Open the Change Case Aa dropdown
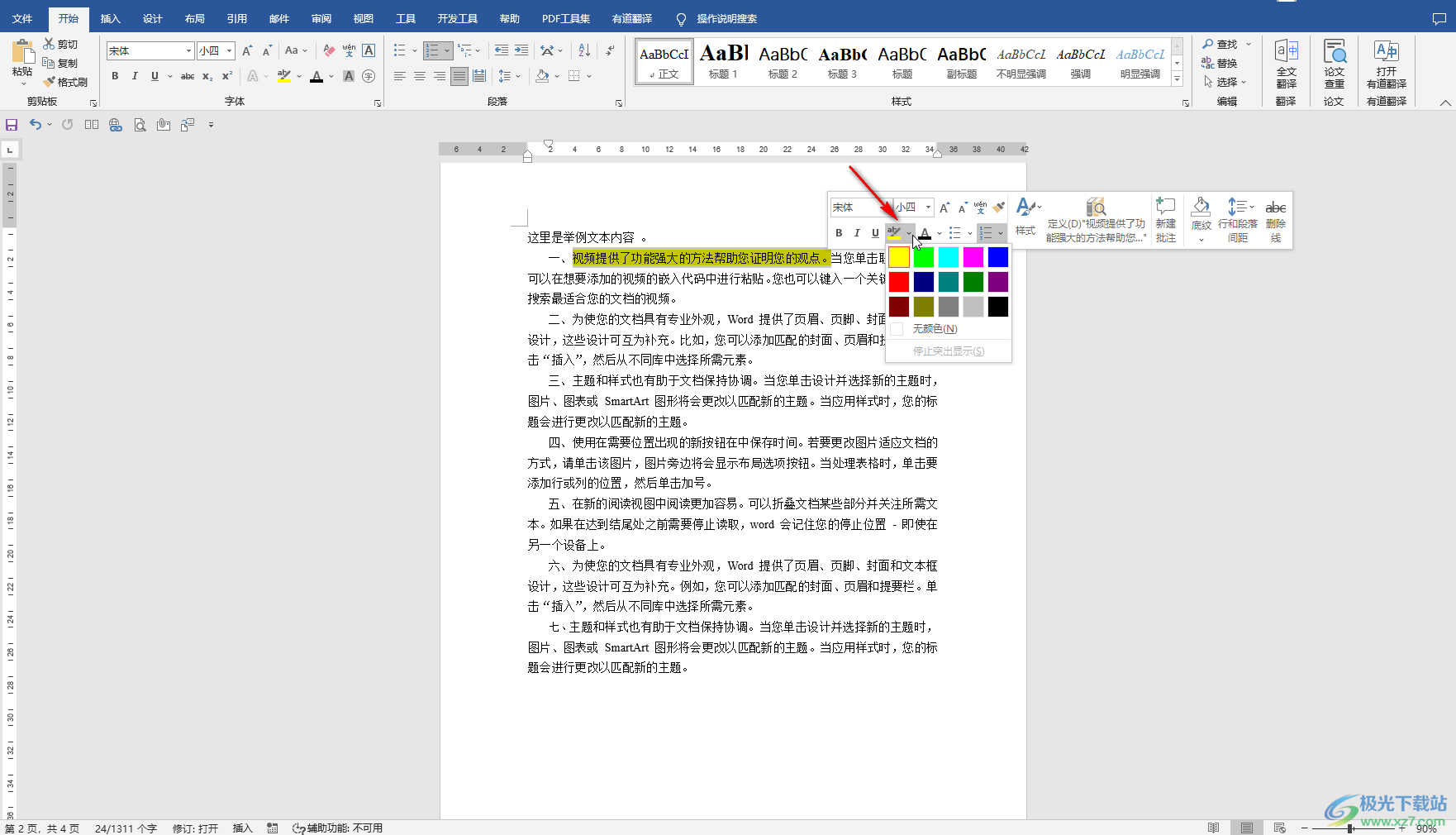Screen dimensions: 1456x835 point(296,50)
